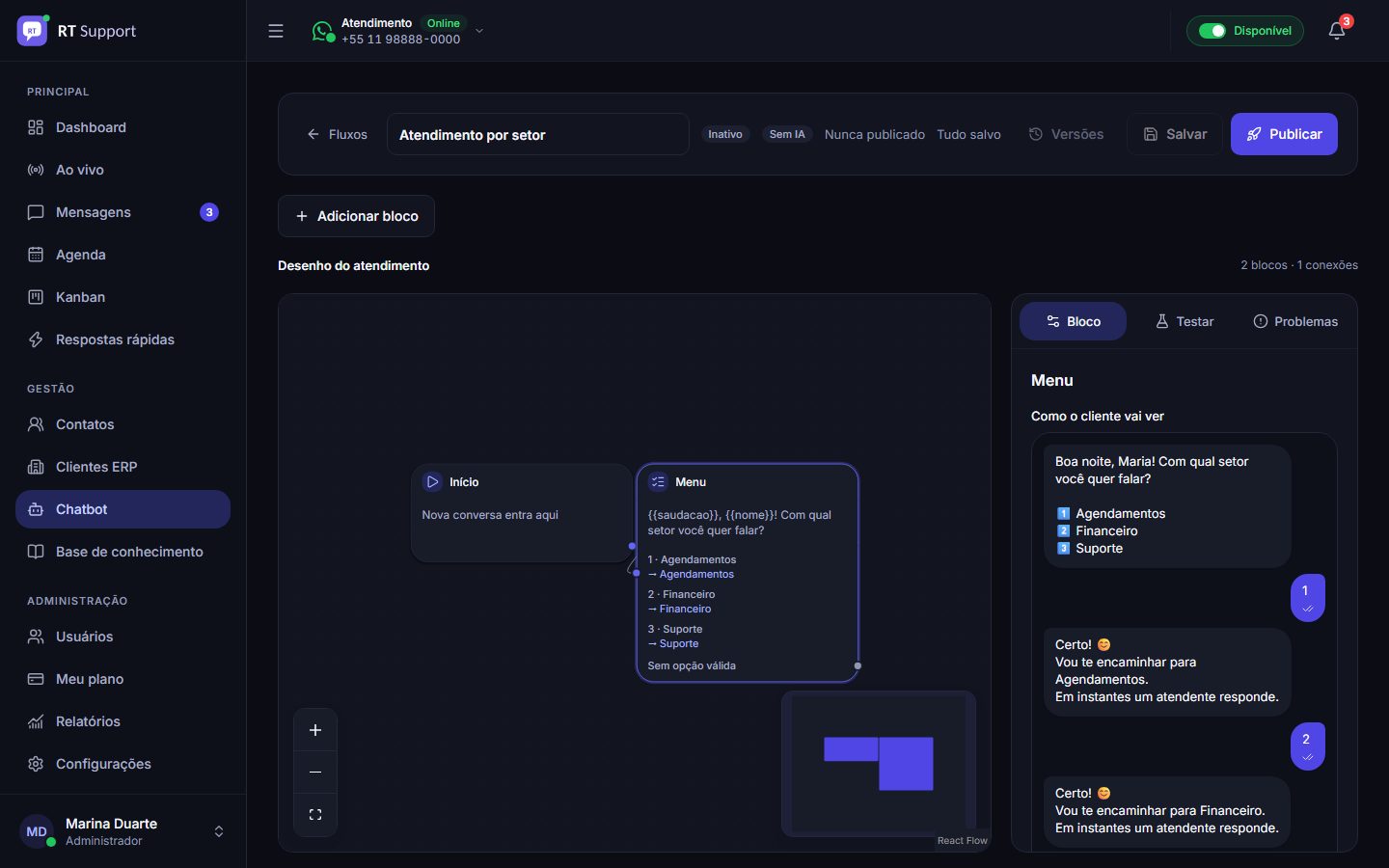The width and height of the screenshot is (1389, 868).
Task: Click the Base de conhecimento book icon
Action: [36, 552]
